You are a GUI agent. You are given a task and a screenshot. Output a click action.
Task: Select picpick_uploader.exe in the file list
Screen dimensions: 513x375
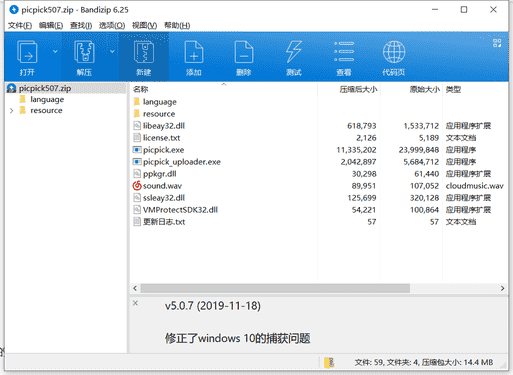pyautogui.click(x=182, y=162)
